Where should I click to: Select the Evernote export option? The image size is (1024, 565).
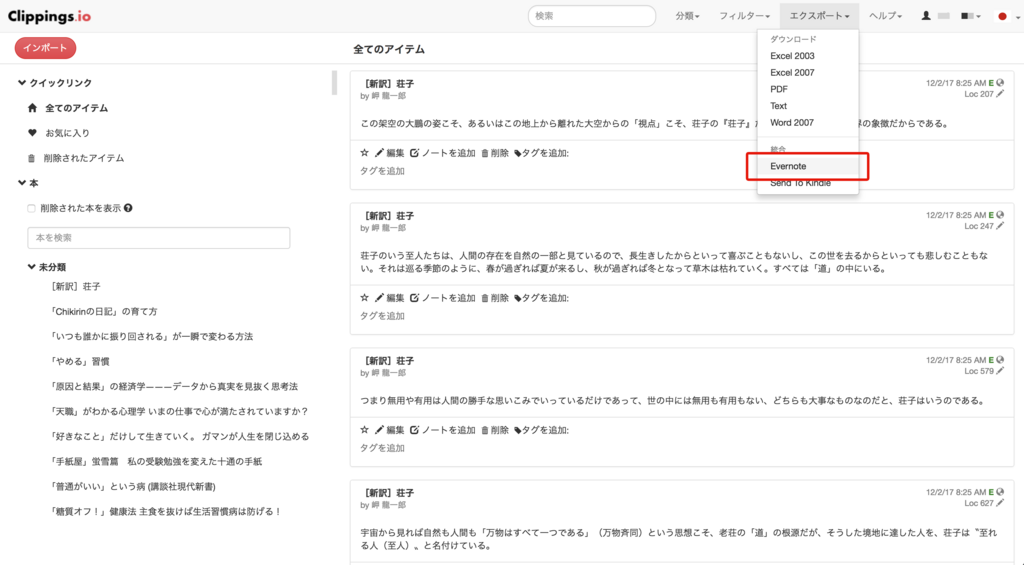click(808, 166)
